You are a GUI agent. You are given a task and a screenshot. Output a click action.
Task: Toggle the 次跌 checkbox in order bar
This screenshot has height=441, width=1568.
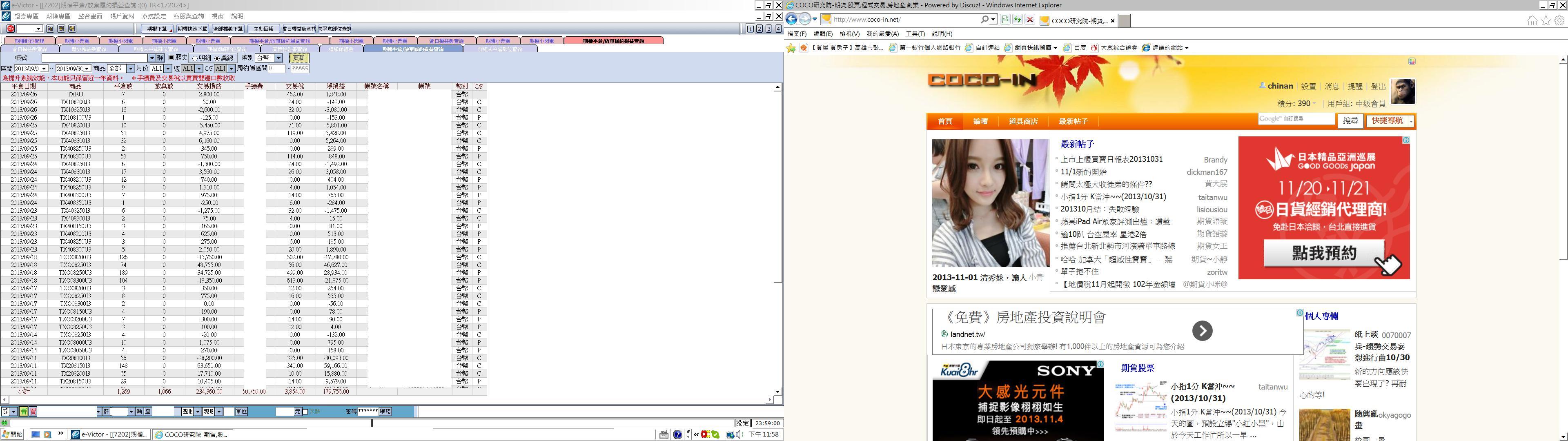coord(305,412)
